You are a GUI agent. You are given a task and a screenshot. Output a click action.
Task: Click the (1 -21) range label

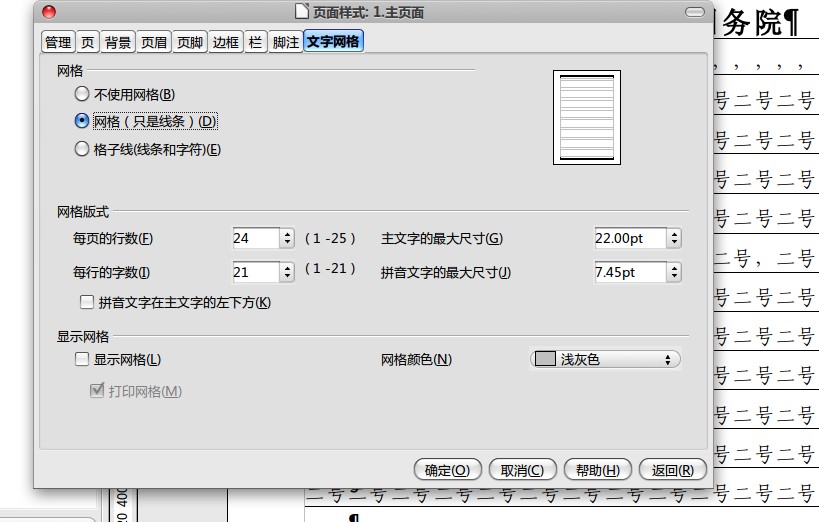[x=330, y=269]
